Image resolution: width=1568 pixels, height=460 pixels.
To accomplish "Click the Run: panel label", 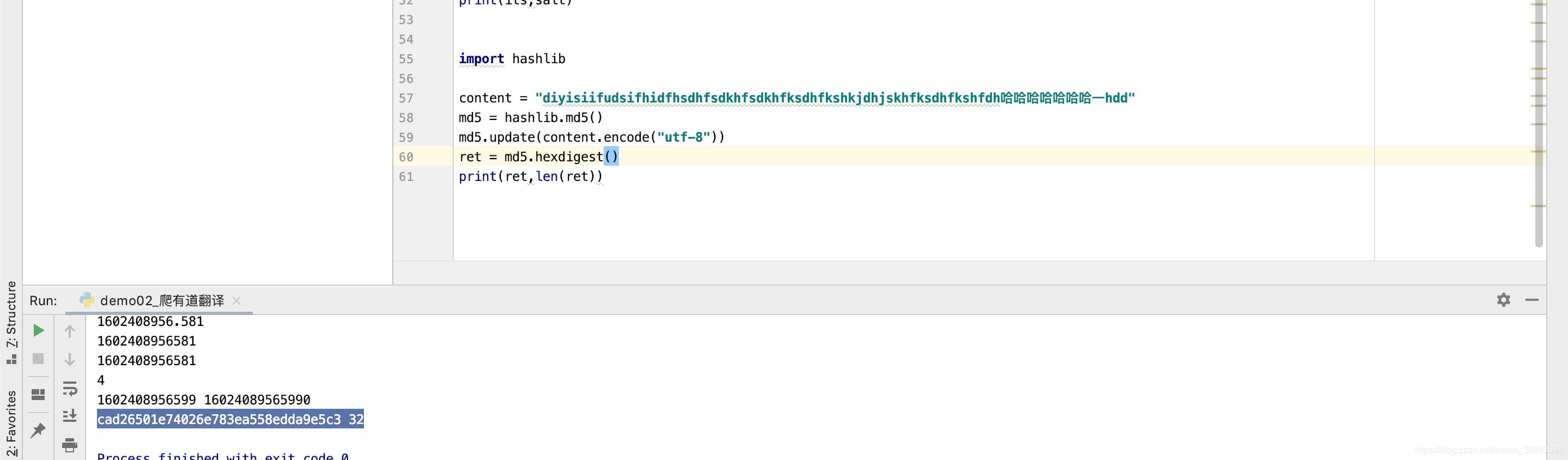I will 43,300.
